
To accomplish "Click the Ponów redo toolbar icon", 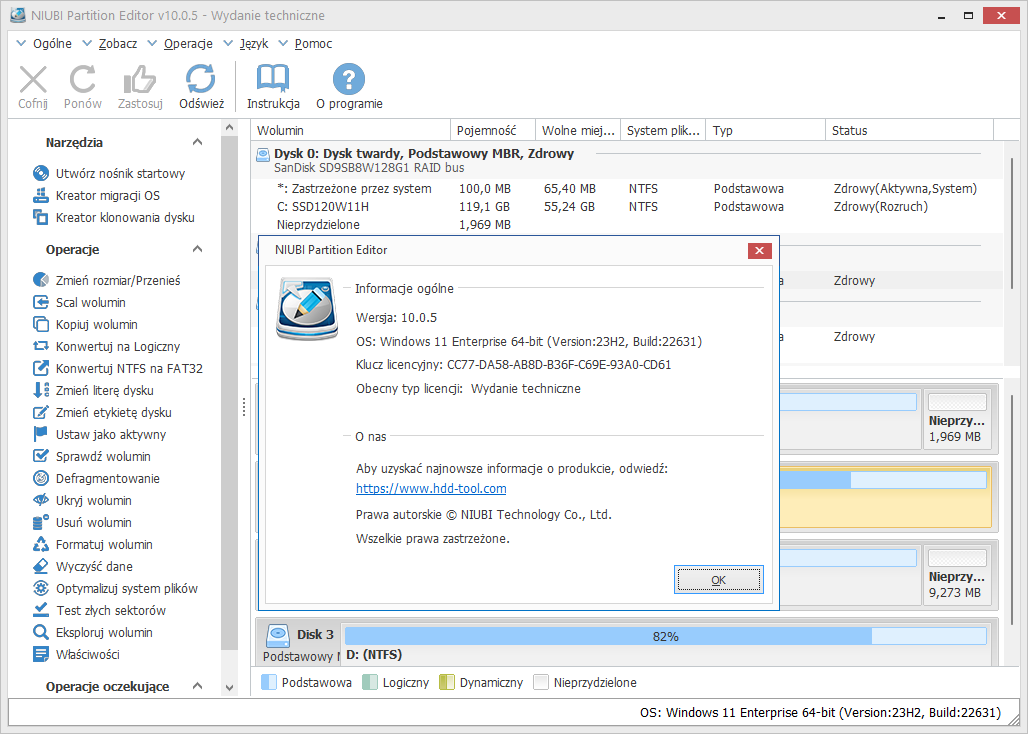I will (83, 80).
